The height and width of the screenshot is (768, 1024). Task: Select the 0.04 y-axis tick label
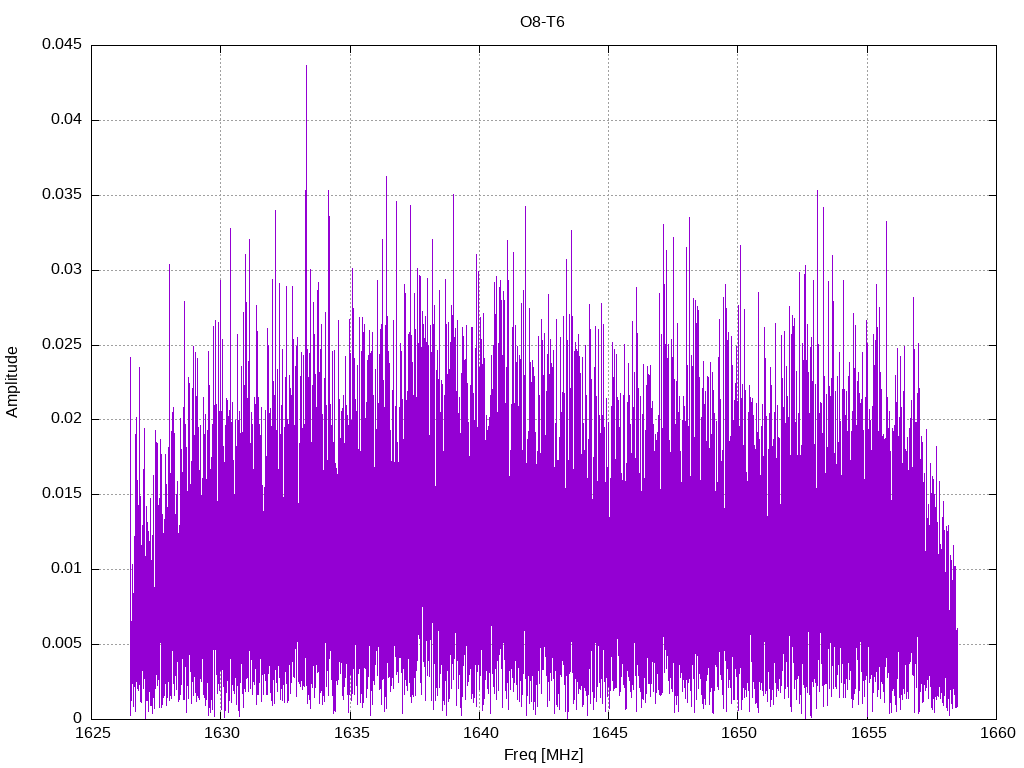click(66, 120)
